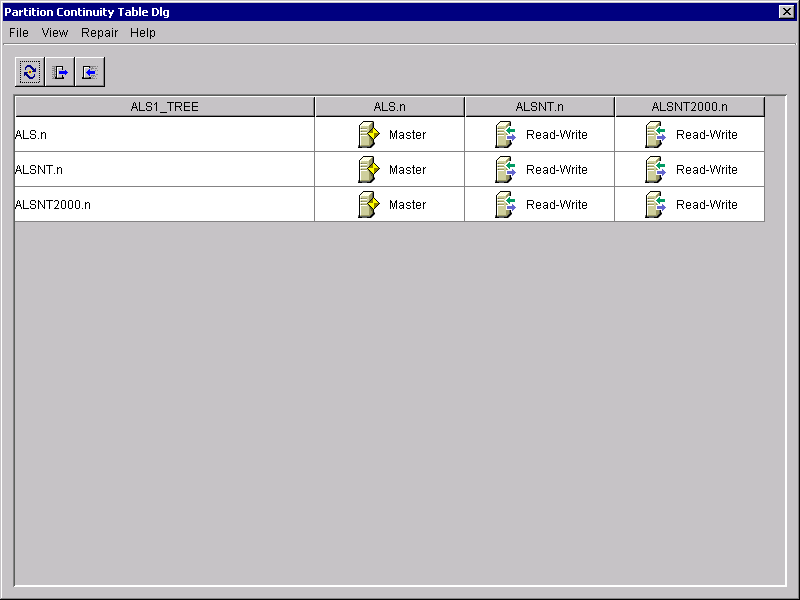Viewport: 800px width, 600px height.
Task: Click Read-Write icon in ALS.n row, ALSNT2000.n column
Action: click(656, 135)
